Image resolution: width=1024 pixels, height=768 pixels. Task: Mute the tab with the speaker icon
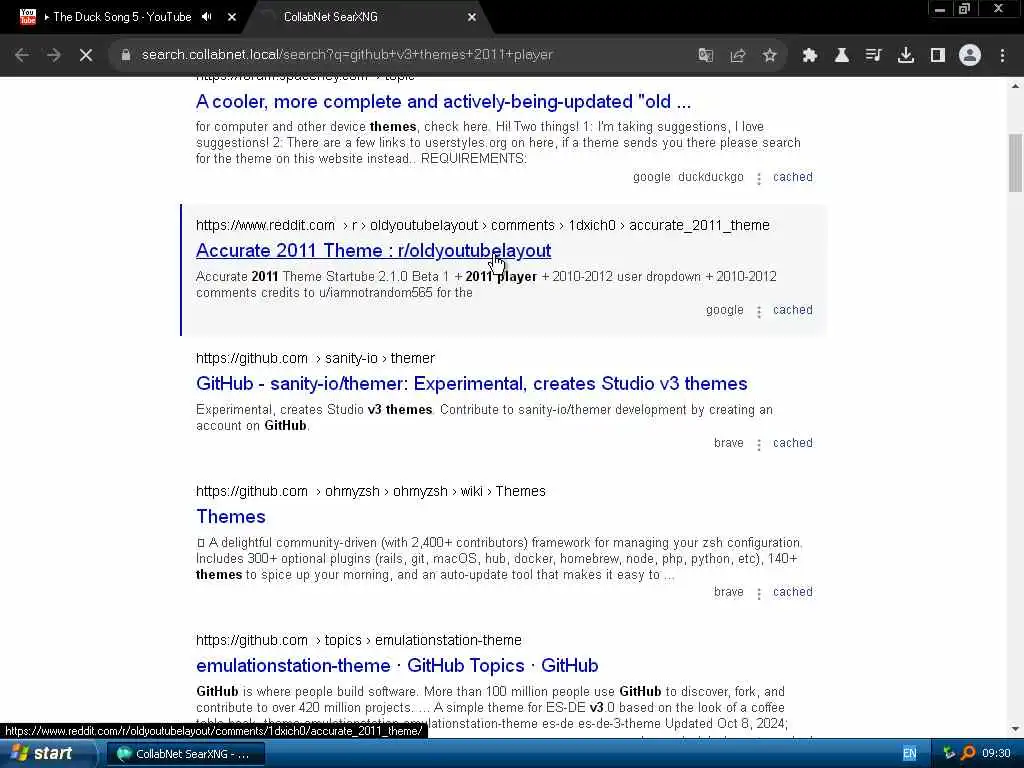[x=207, y=17]
